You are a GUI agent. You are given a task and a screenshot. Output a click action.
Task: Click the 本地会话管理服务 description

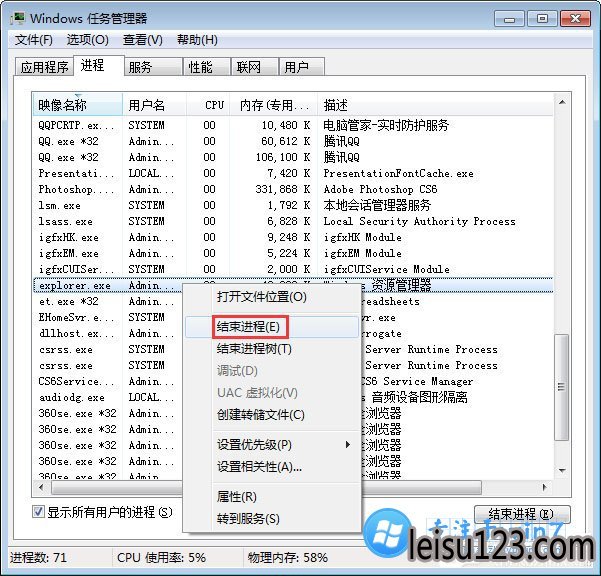378,205
